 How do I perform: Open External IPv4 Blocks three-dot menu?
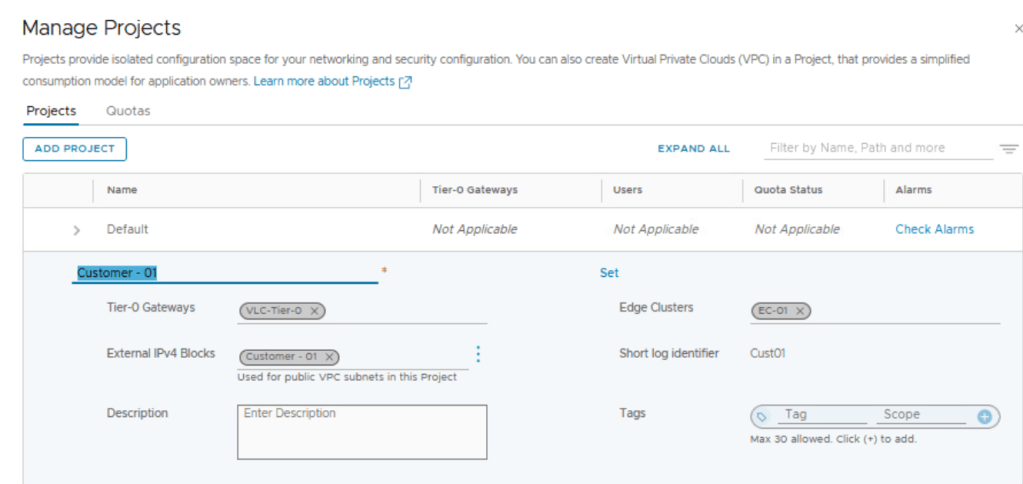[x=478, y=354]
